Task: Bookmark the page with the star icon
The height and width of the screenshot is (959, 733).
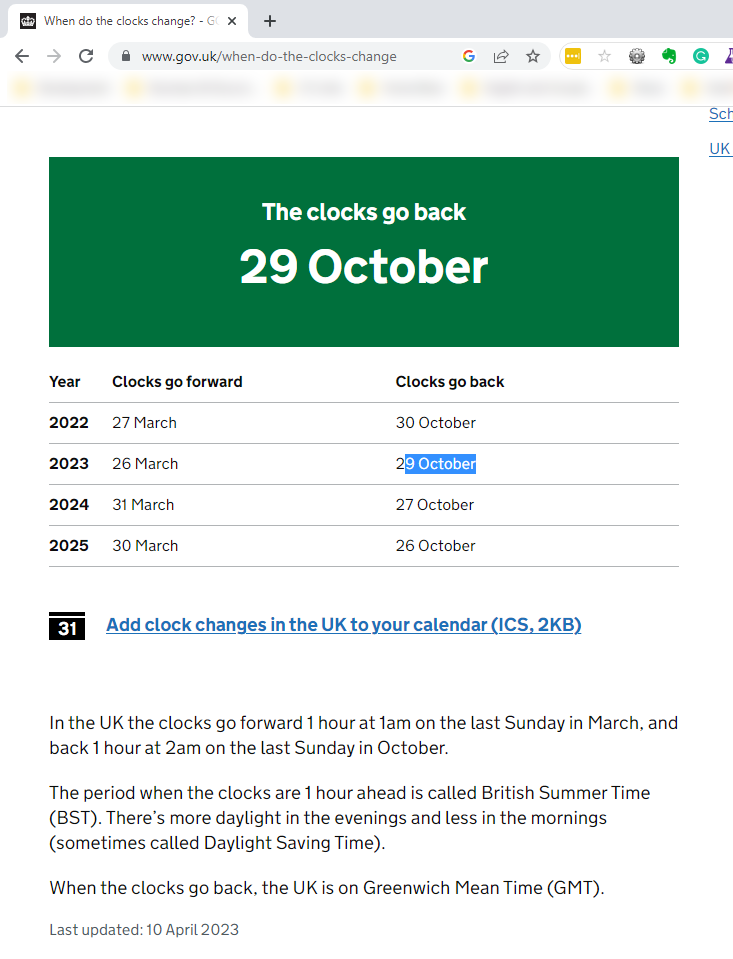Action: tap(533, 57)
